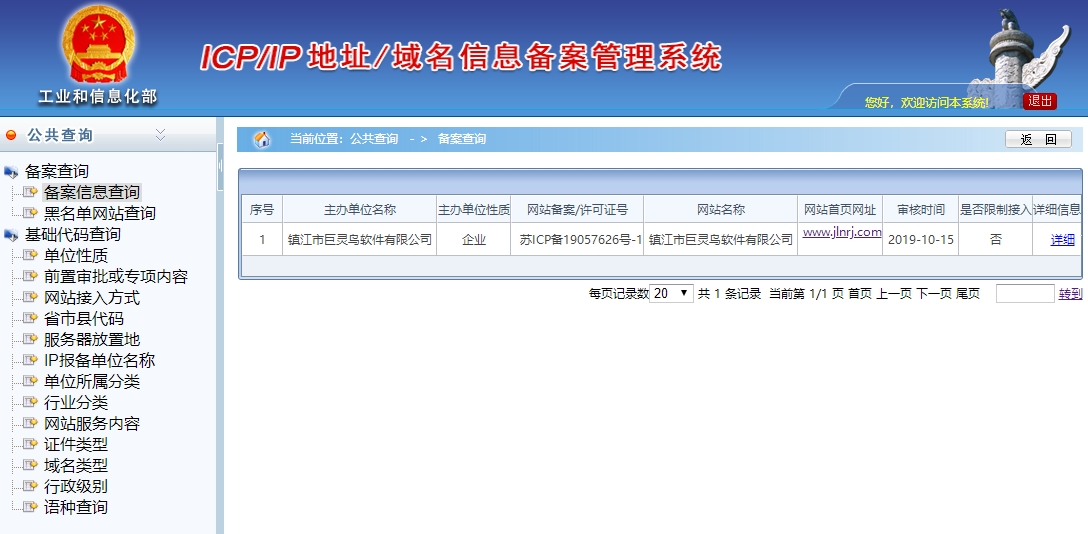This screenshot has height=534, width=1088.
Task: Click the page number input field
Action: click(x=1024, y=293)
